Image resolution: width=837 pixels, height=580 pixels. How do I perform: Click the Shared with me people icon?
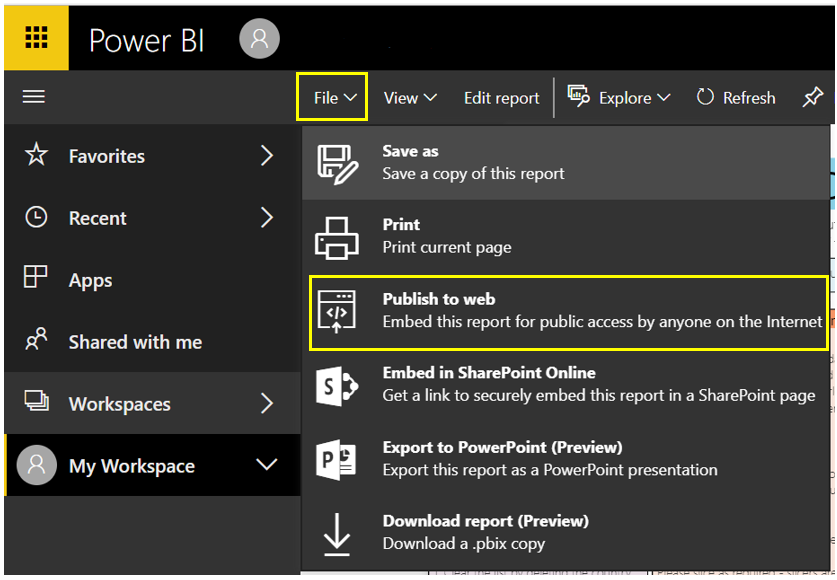click(36, 339)
